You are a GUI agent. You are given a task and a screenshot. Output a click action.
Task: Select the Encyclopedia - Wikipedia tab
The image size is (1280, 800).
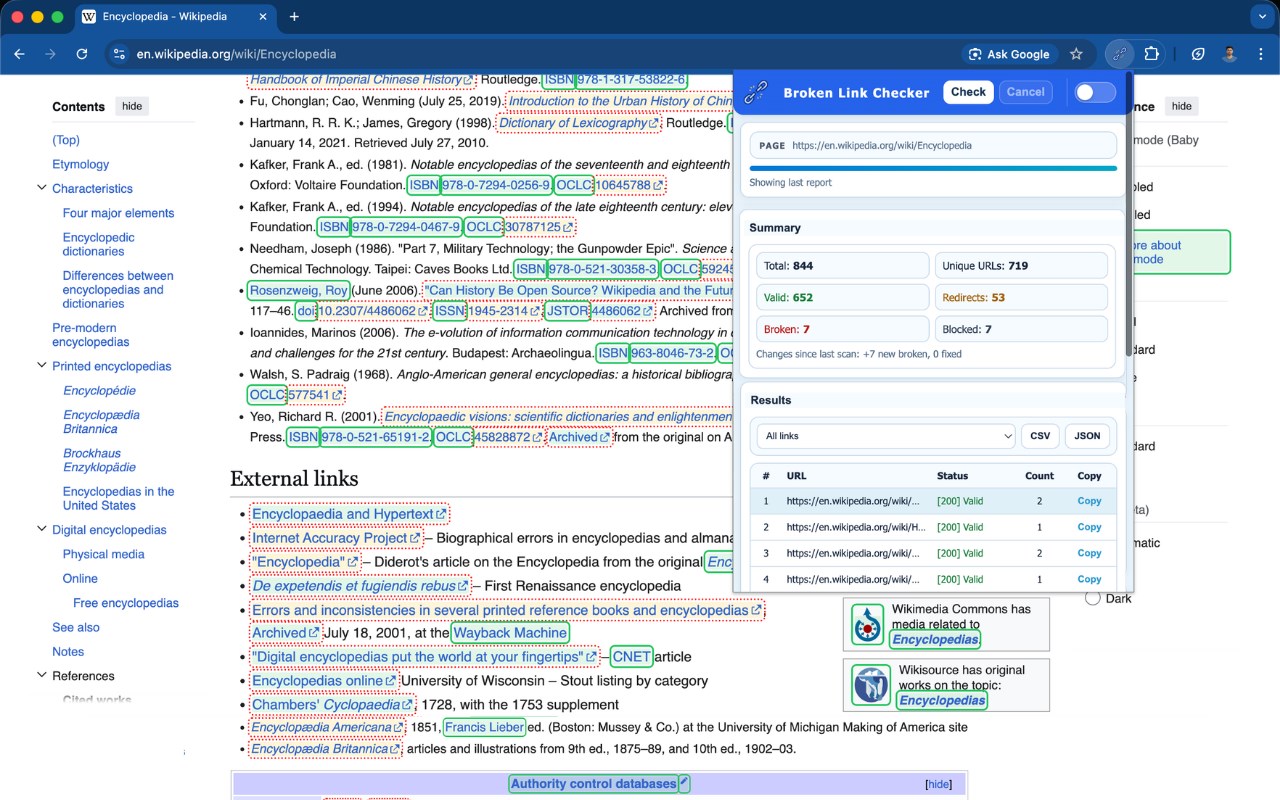pyautogui.click(x=173, y=17)
